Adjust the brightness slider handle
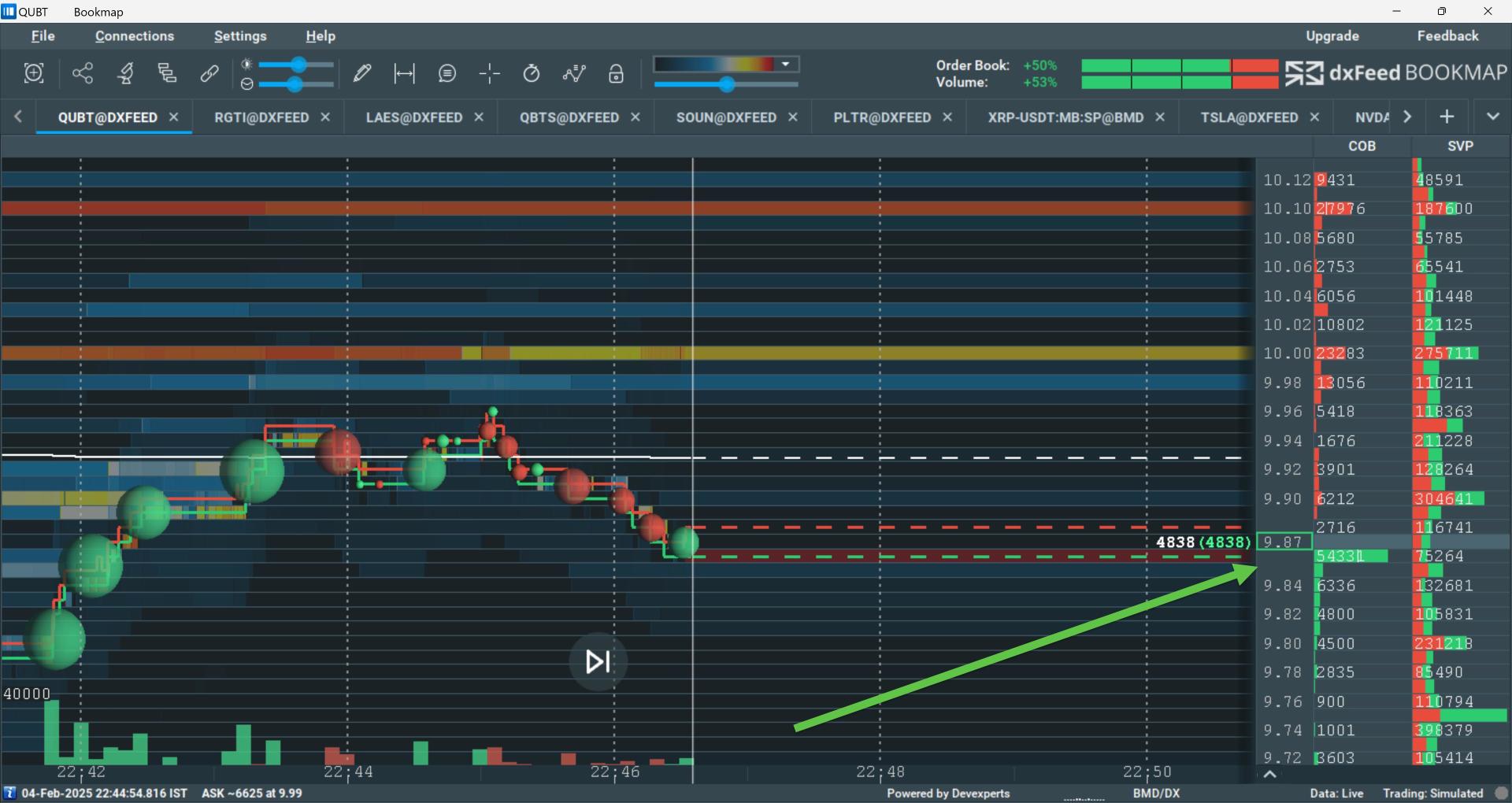Screen dimensions: 1512x803 point(298,65)
